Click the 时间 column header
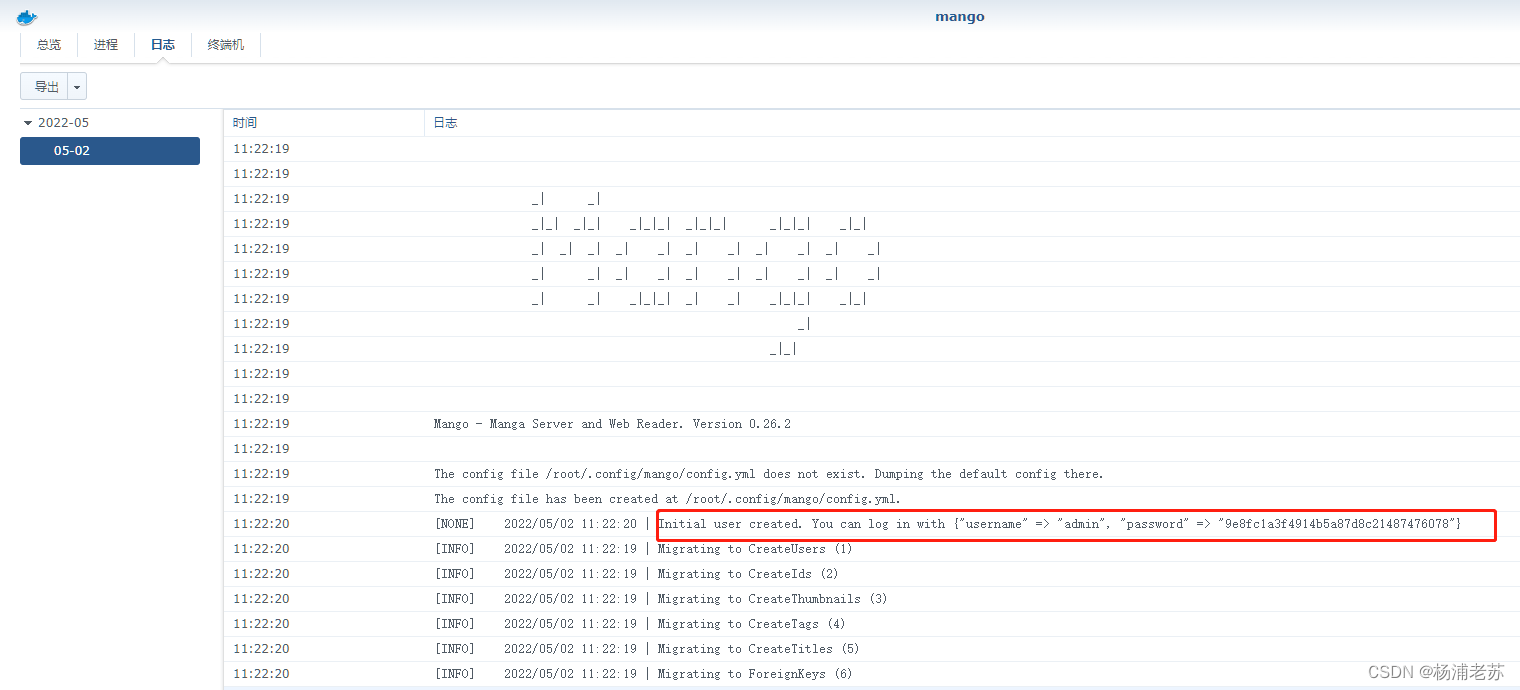The width and height of the screenshot is (1520, 690). [324, 123]
